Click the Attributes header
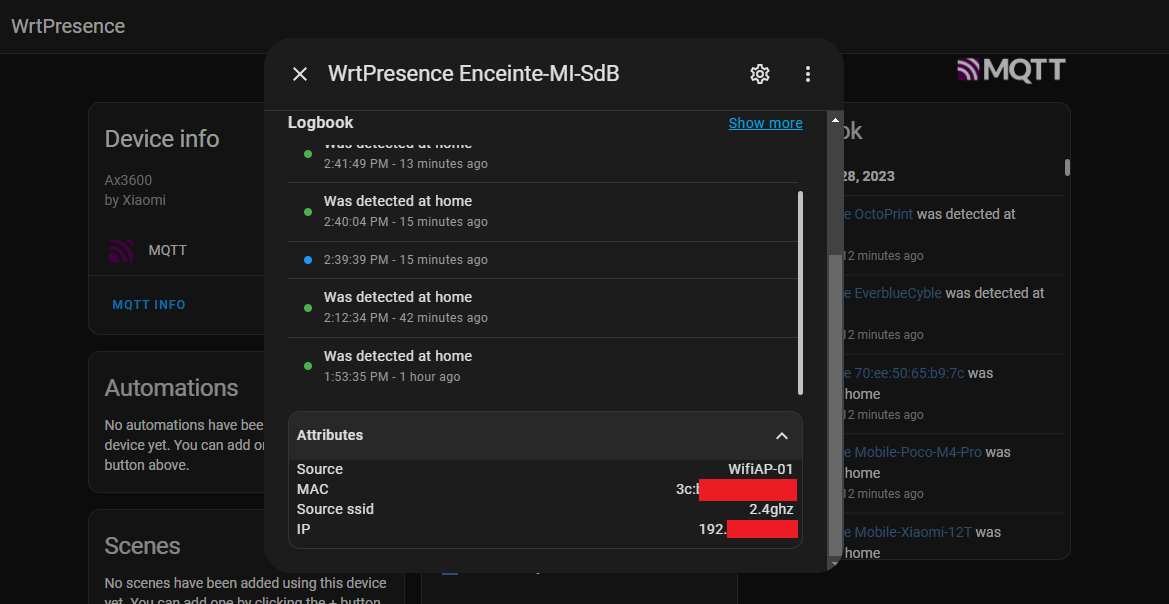Viewport: 1169px width, 604px height. [545, 435]
